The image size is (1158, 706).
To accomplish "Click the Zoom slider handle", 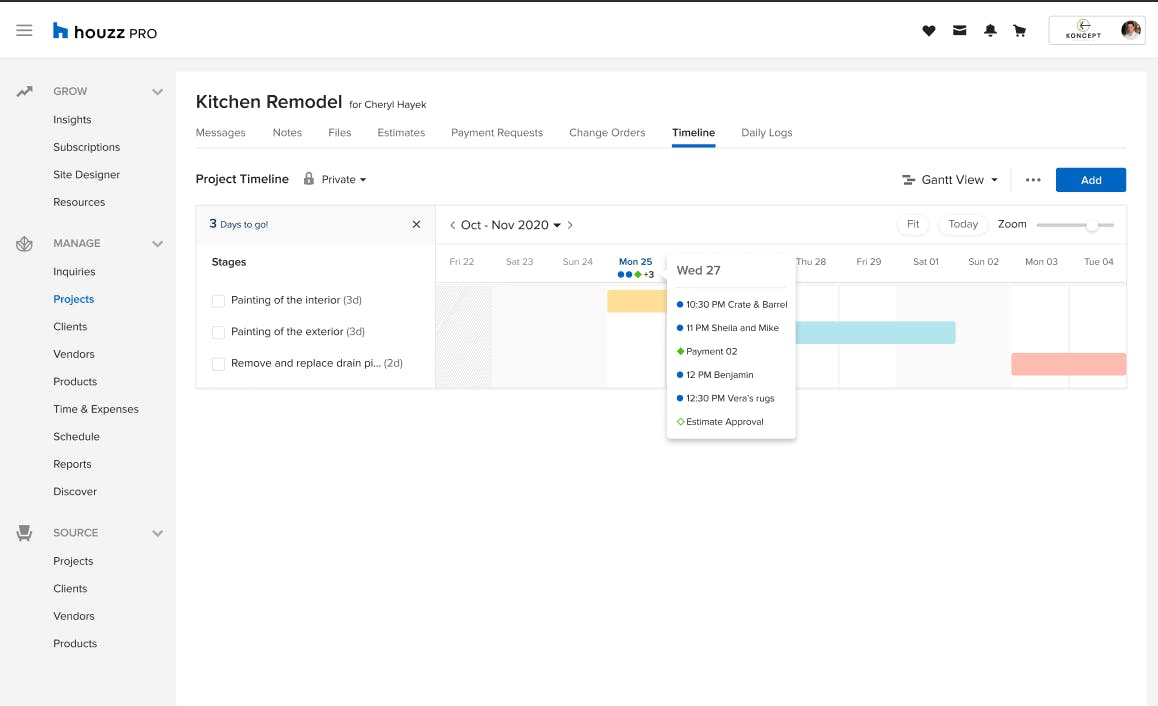I will [x=1092, y=225].
